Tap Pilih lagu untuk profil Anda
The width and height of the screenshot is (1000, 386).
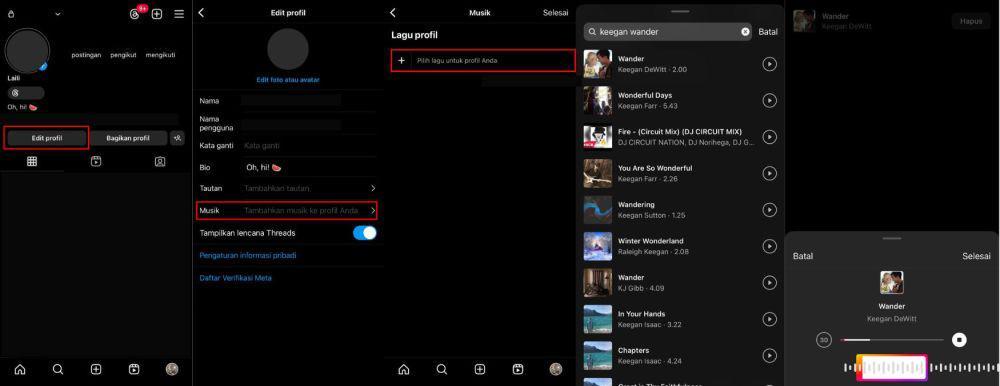coord(483,60)
